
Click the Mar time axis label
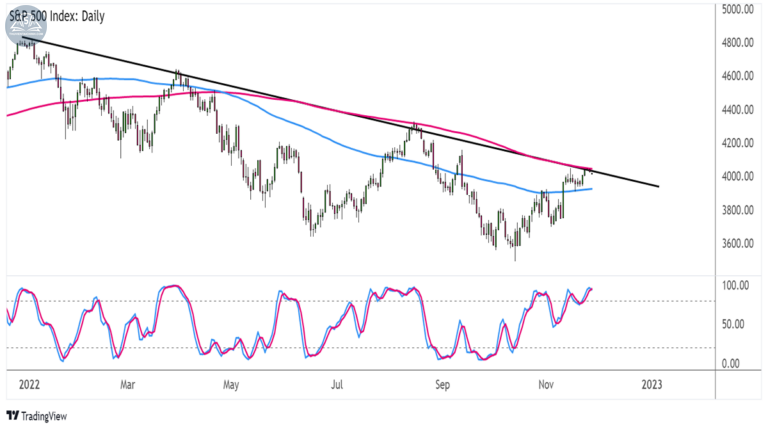(x=127, y=384)
